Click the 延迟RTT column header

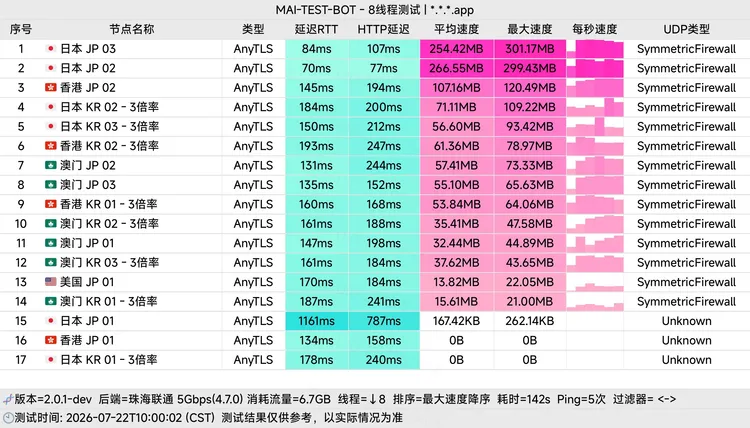click(316, 29)
